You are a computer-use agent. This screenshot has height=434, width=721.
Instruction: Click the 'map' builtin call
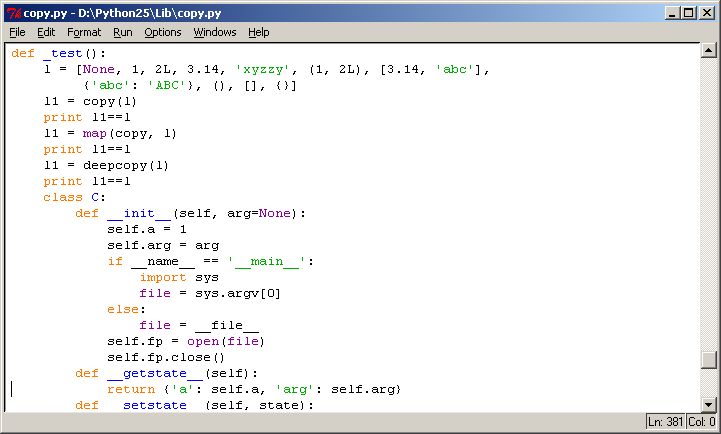coord(94,133)
